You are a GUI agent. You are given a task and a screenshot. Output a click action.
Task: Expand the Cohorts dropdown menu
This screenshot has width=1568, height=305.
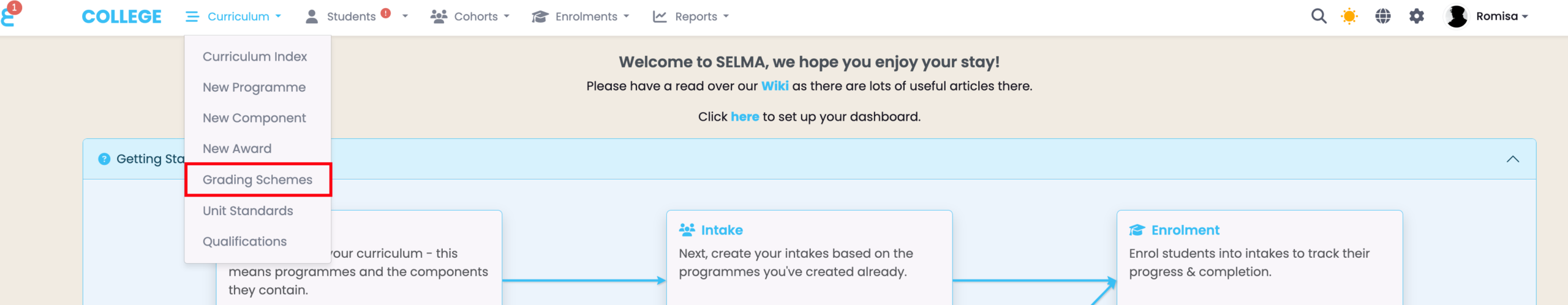(x=470, y=17)
